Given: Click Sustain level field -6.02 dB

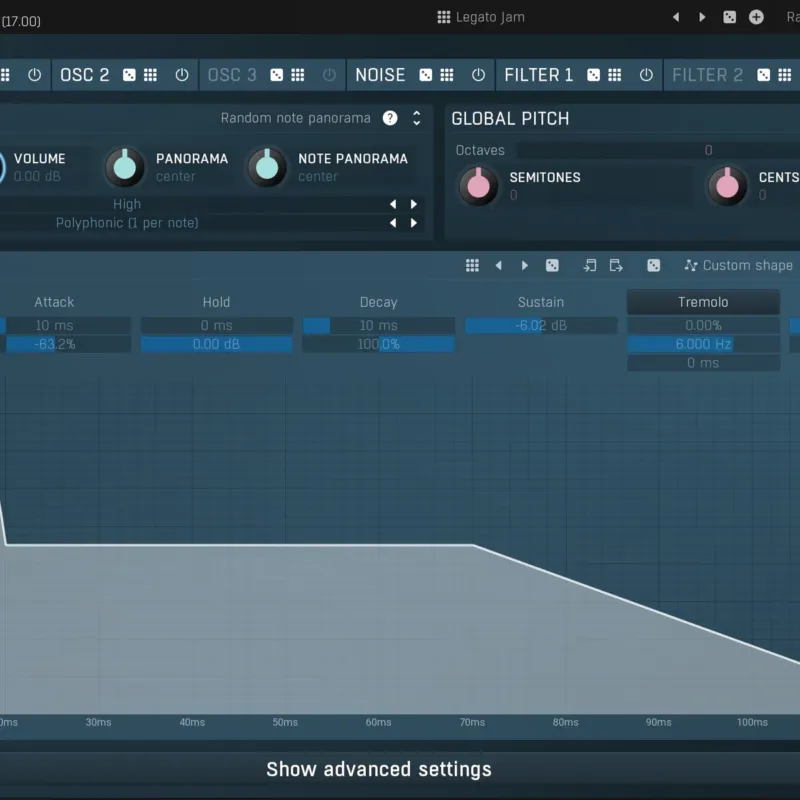Looking at the screenshot, I should pos(541,326).
